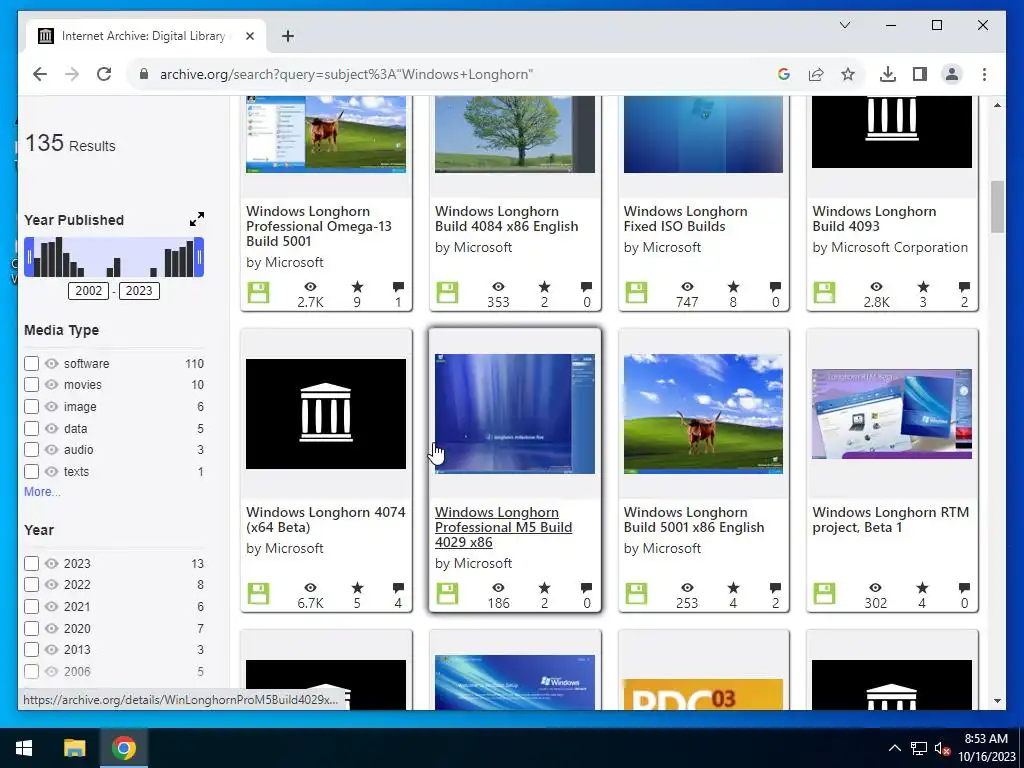Bookmark this page with the star icon
The height and width of the screenshot is (768, 1024).
[848, 74]
